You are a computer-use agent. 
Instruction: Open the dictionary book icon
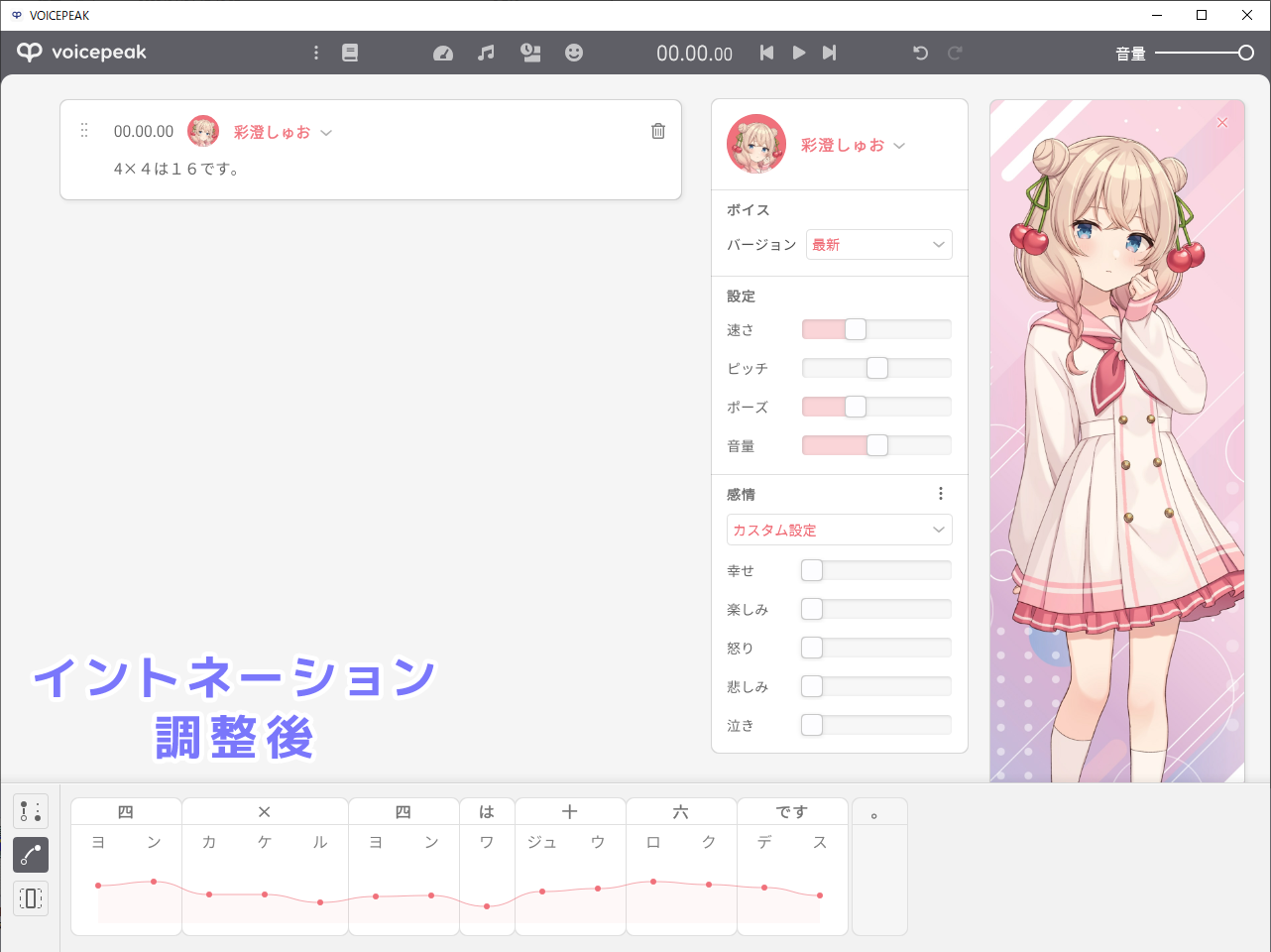coord(350,53)
